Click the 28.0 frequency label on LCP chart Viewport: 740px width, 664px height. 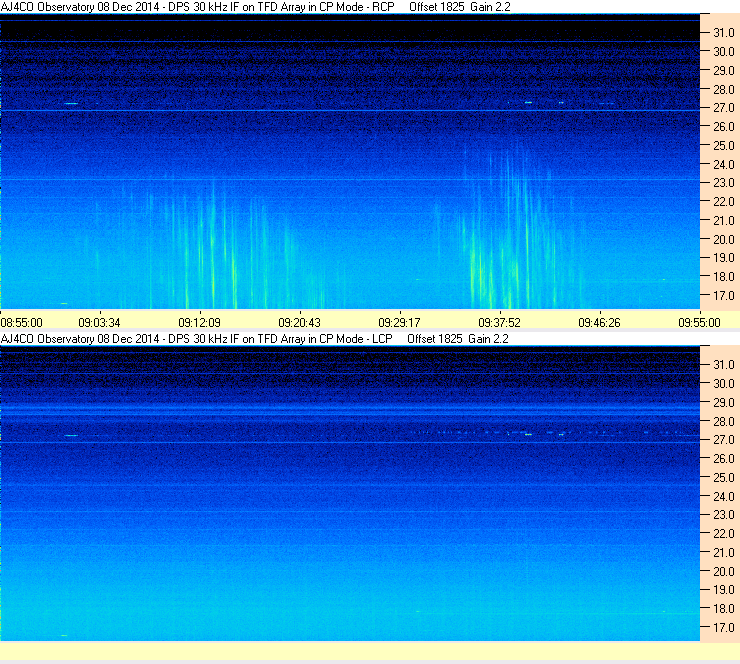click(x=724, y=421)
